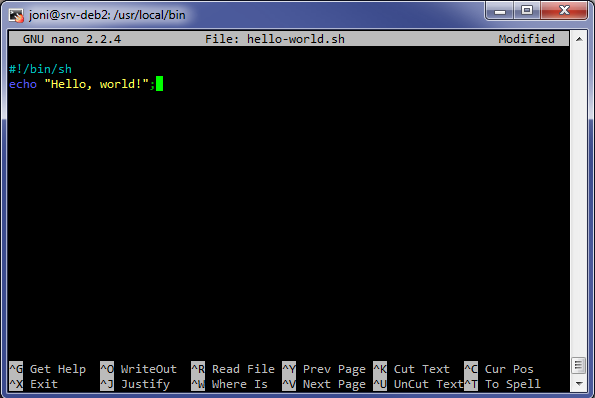Viewport: 595px width, 398px height.
Task: Click the ^C Cur Pos shortcut
Action: pos(499,369)
